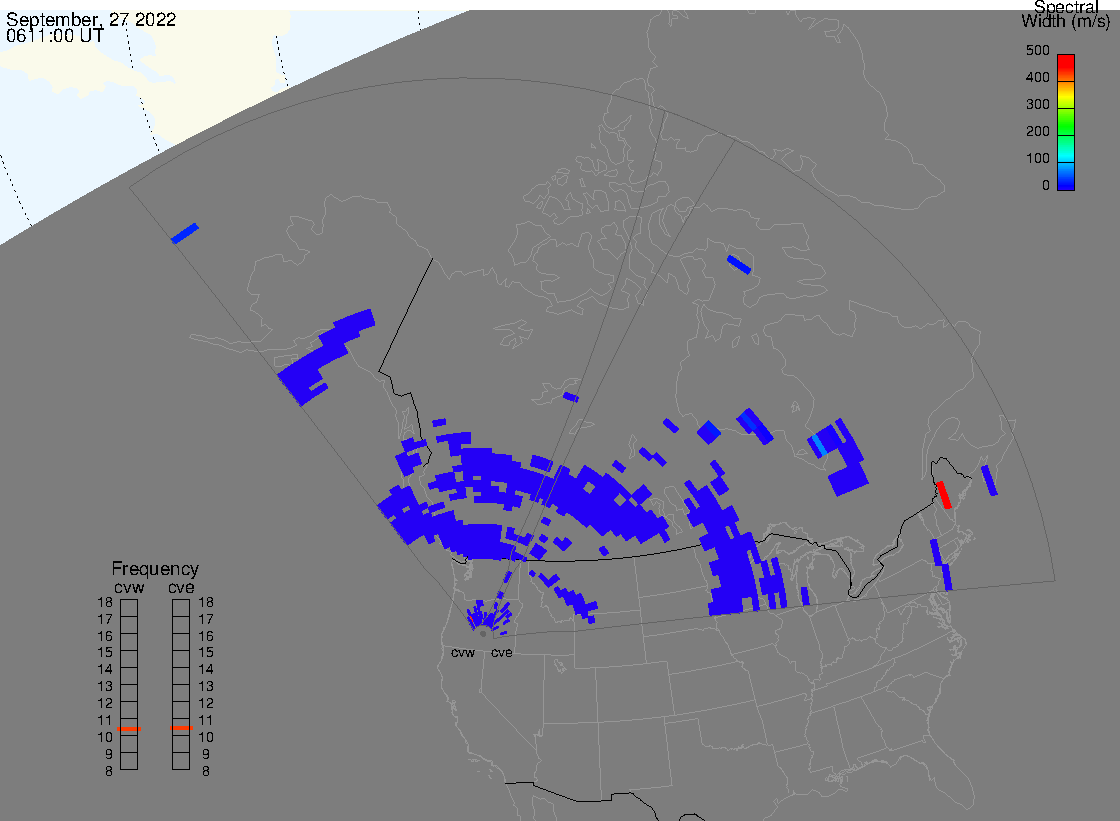1120x821 pixels.
Task: Click the 300 label on the color scale
Action: [1038, 104]
